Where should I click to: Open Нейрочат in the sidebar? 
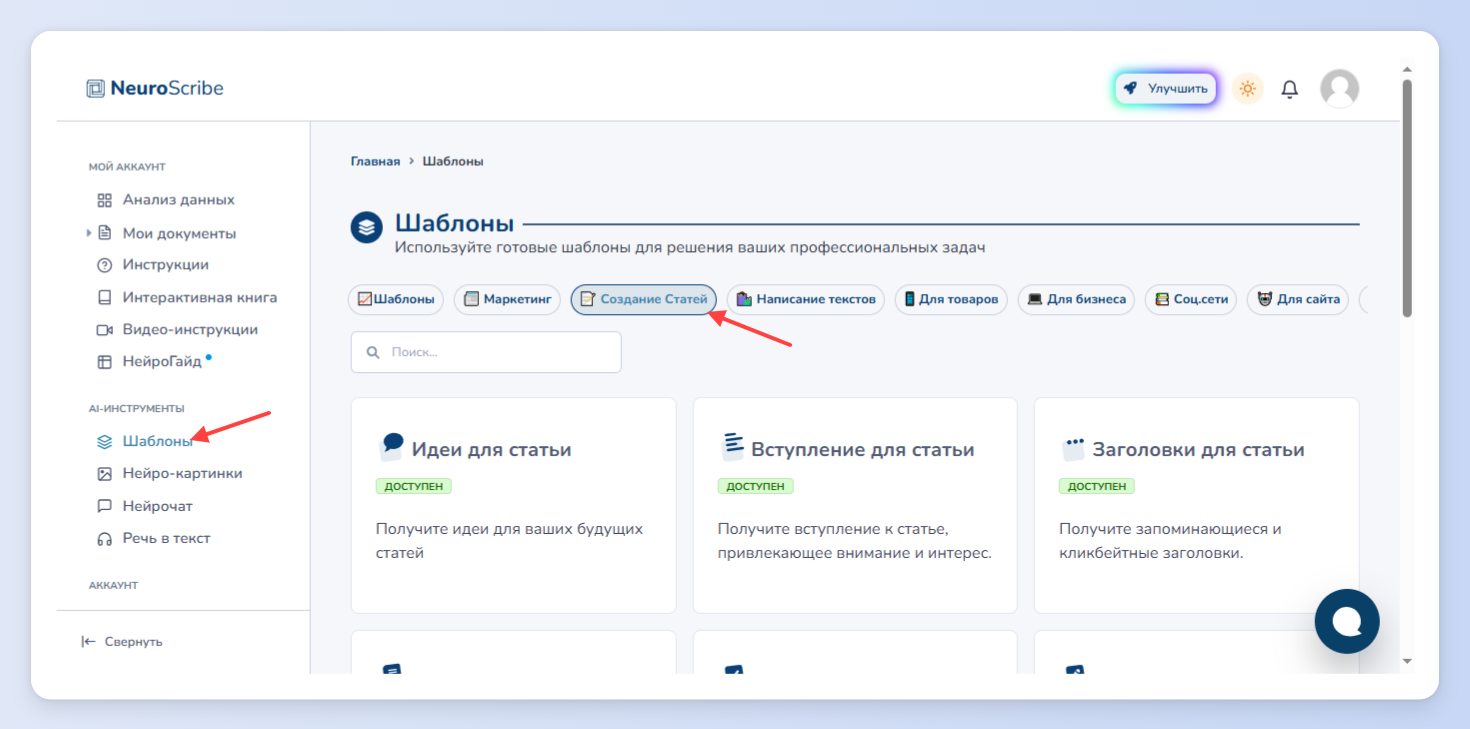click(x=158, y=506)
